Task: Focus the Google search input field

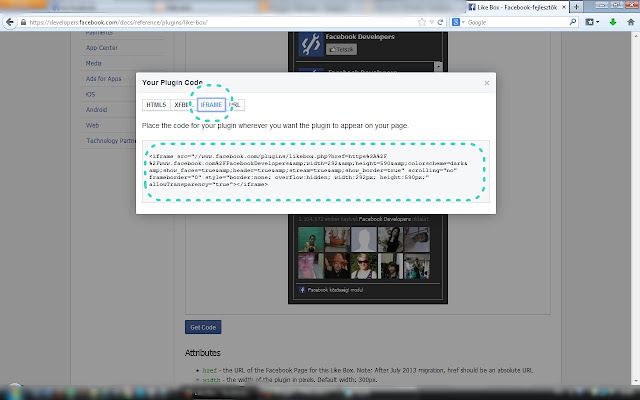Action: click(516, 22)
